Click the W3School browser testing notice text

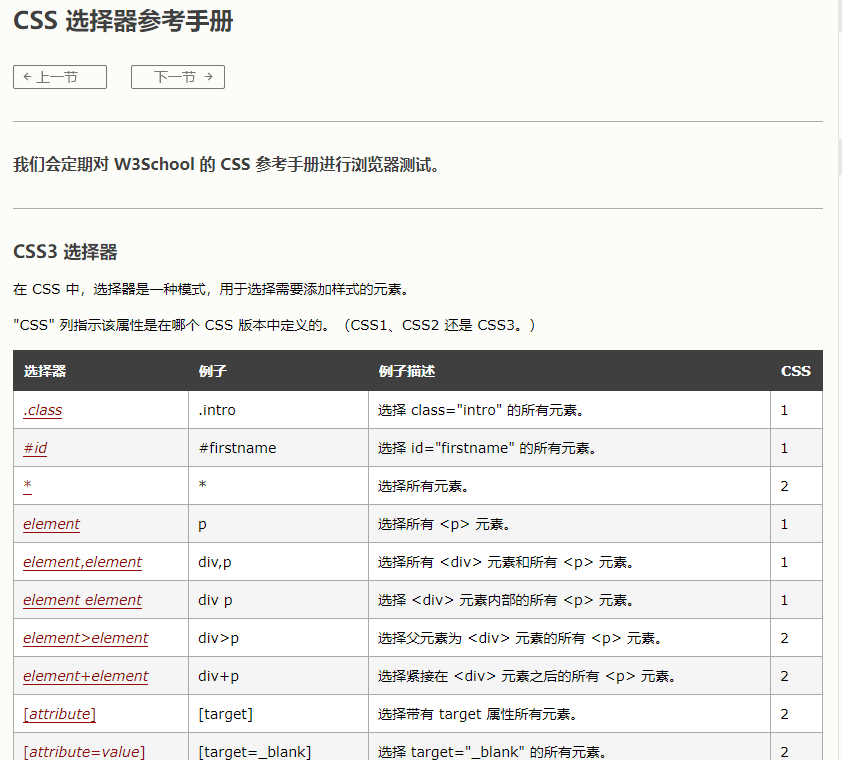point(226,164)
